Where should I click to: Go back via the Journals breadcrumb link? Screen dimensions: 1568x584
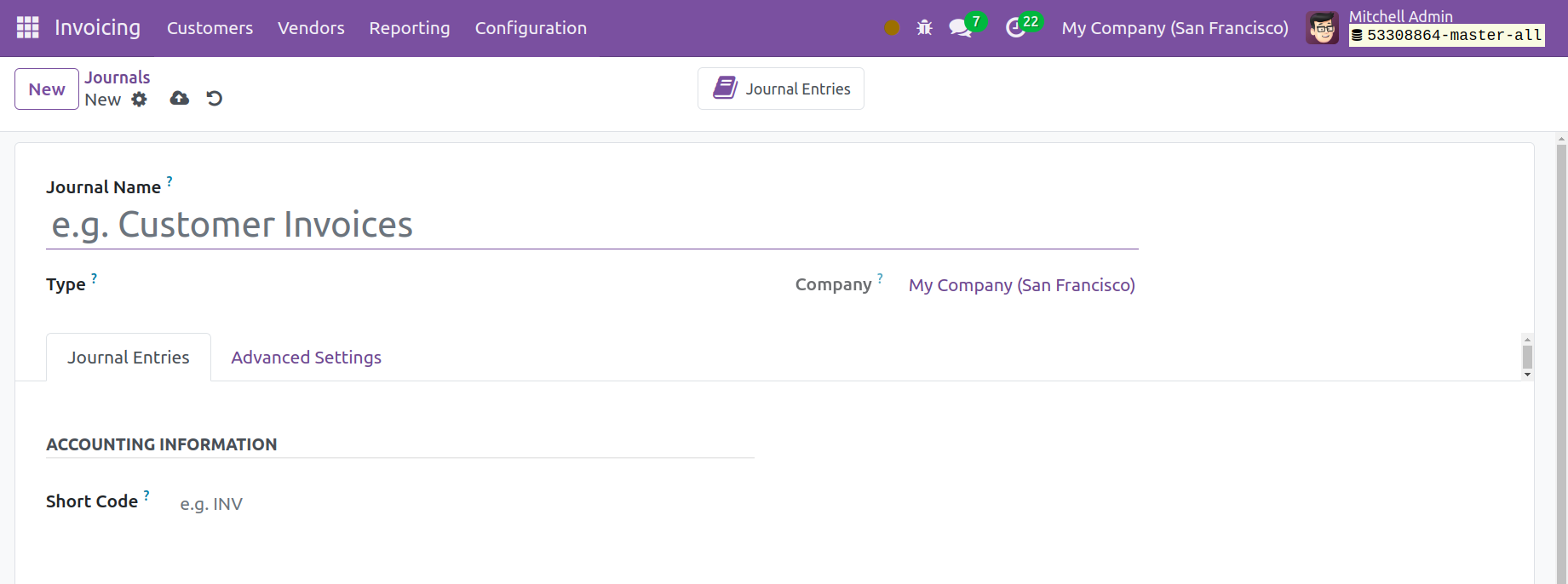pyautogui.click(x=117, y=77)
